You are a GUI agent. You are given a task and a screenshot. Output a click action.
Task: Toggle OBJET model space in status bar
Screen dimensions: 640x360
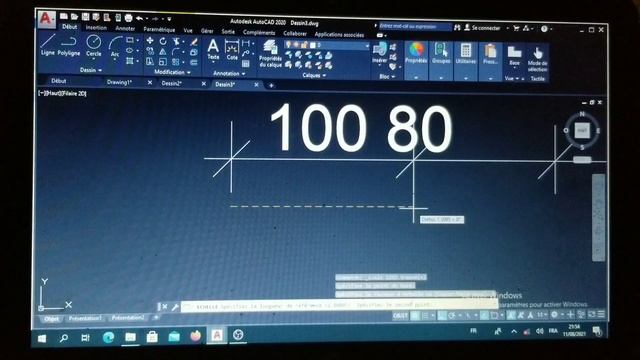(400, 316)
